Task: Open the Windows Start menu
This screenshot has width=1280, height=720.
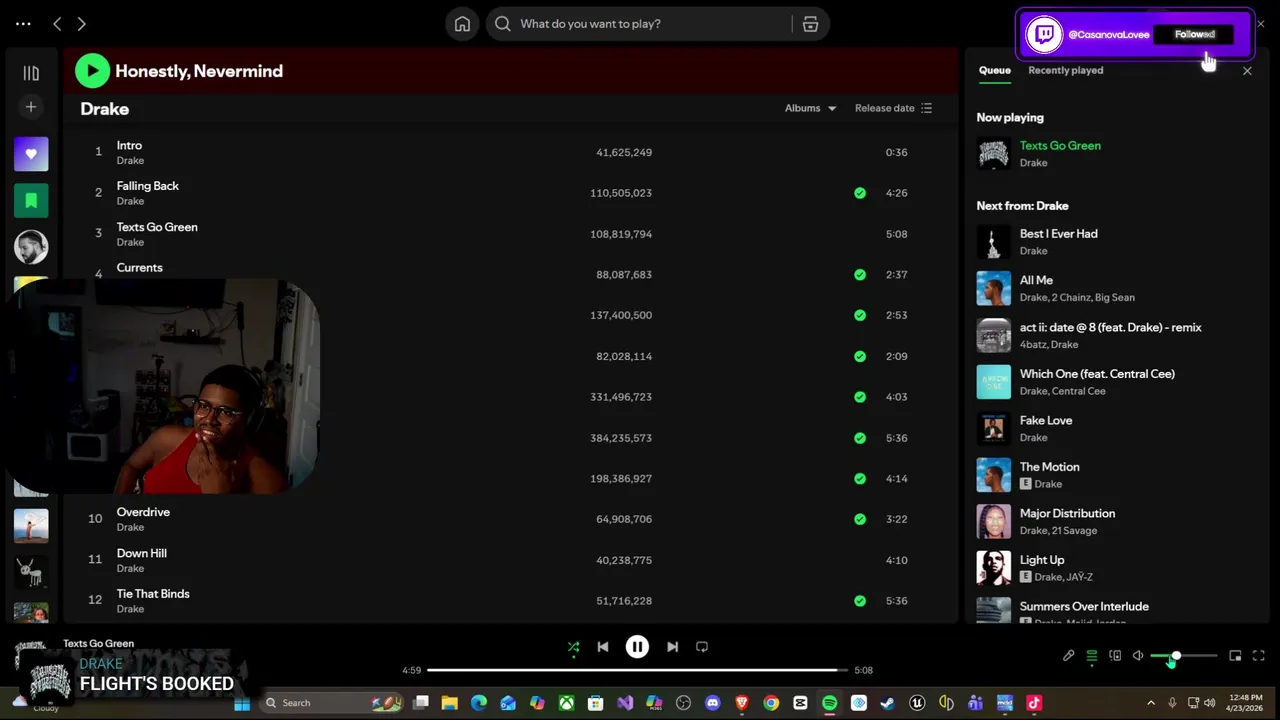Action: (241, 703)
